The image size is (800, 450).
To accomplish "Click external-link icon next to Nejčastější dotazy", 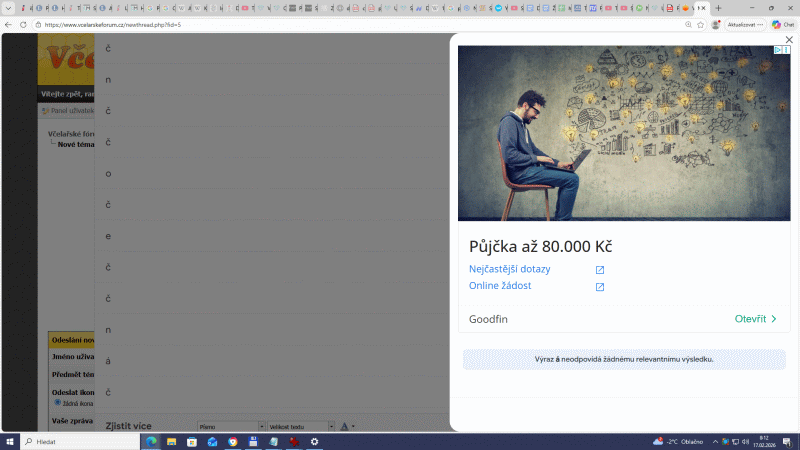I will [x=599, y=270].
